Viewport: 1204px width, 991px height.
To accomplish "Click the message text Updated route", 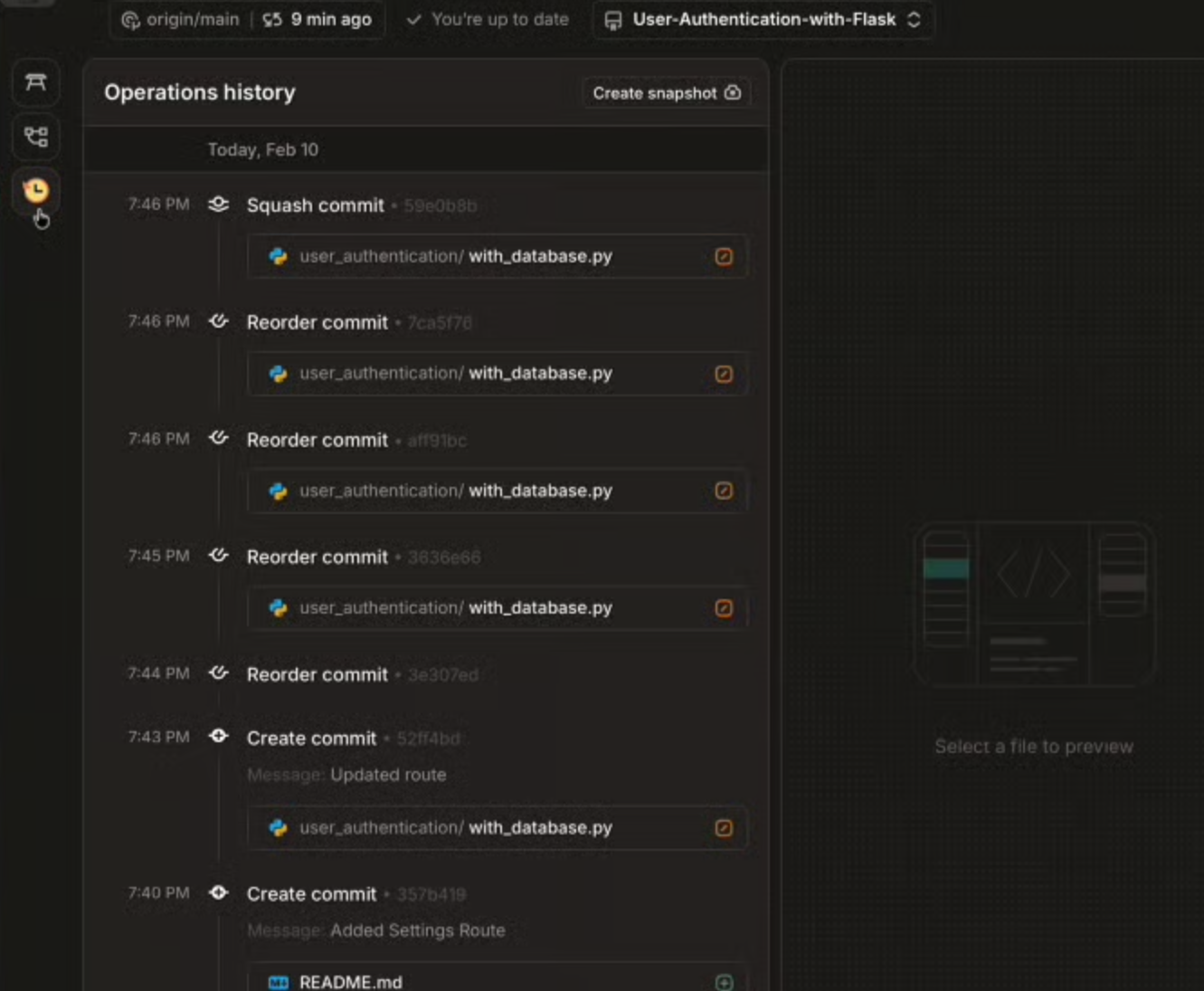I will (x=388, y=775).
